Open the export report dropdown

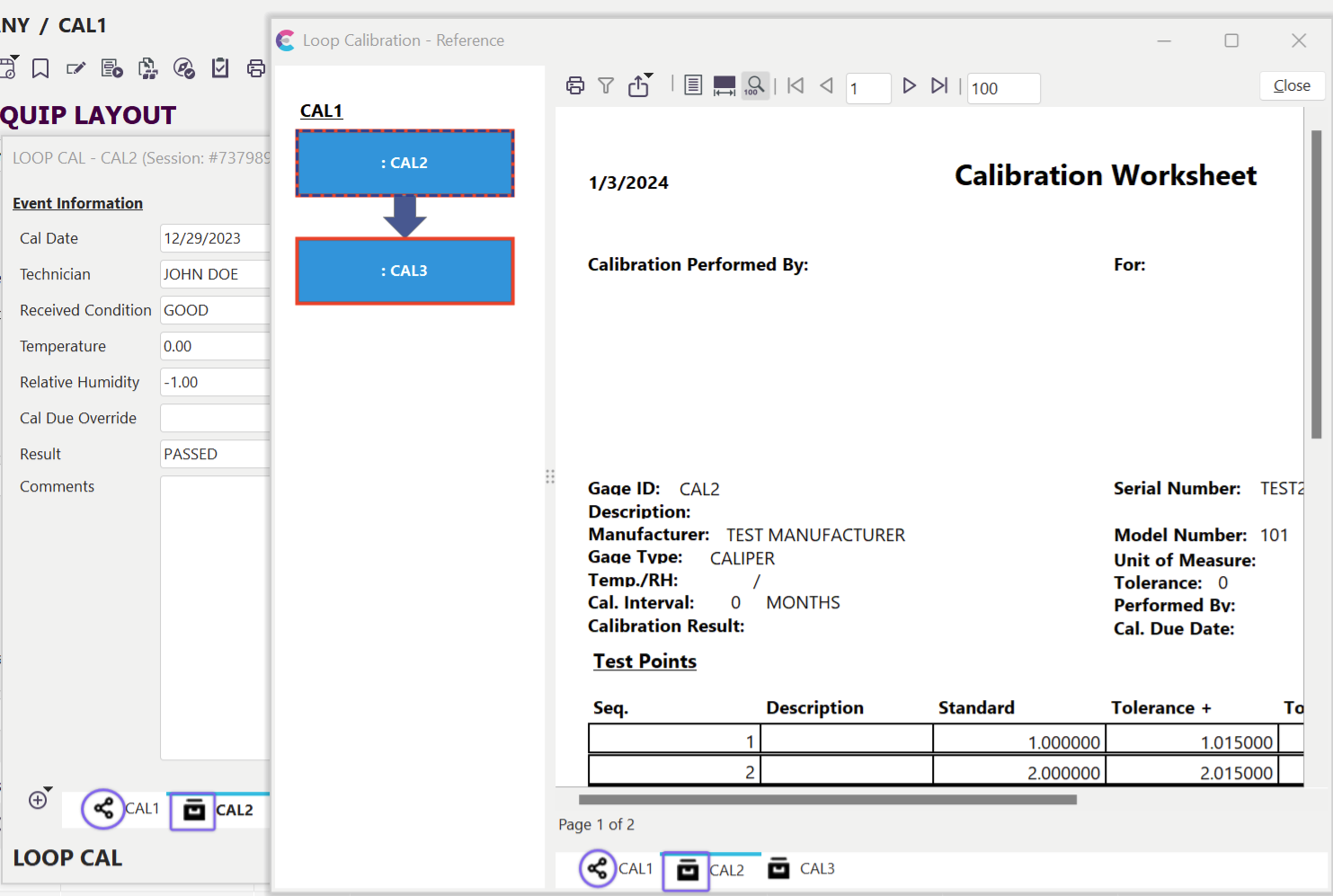tap(640, 86)
